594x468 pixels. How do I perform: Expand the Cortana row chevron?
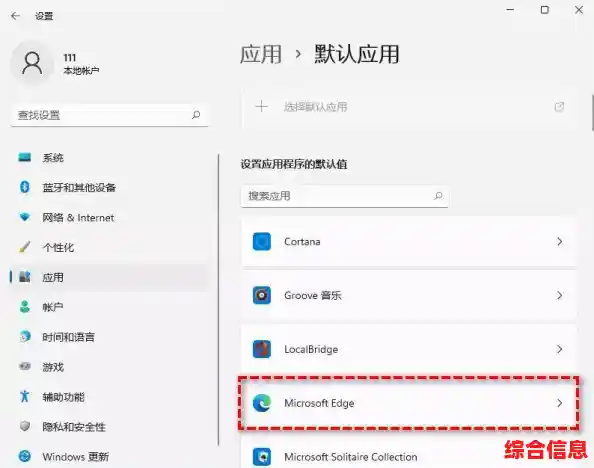pos(560,241)
